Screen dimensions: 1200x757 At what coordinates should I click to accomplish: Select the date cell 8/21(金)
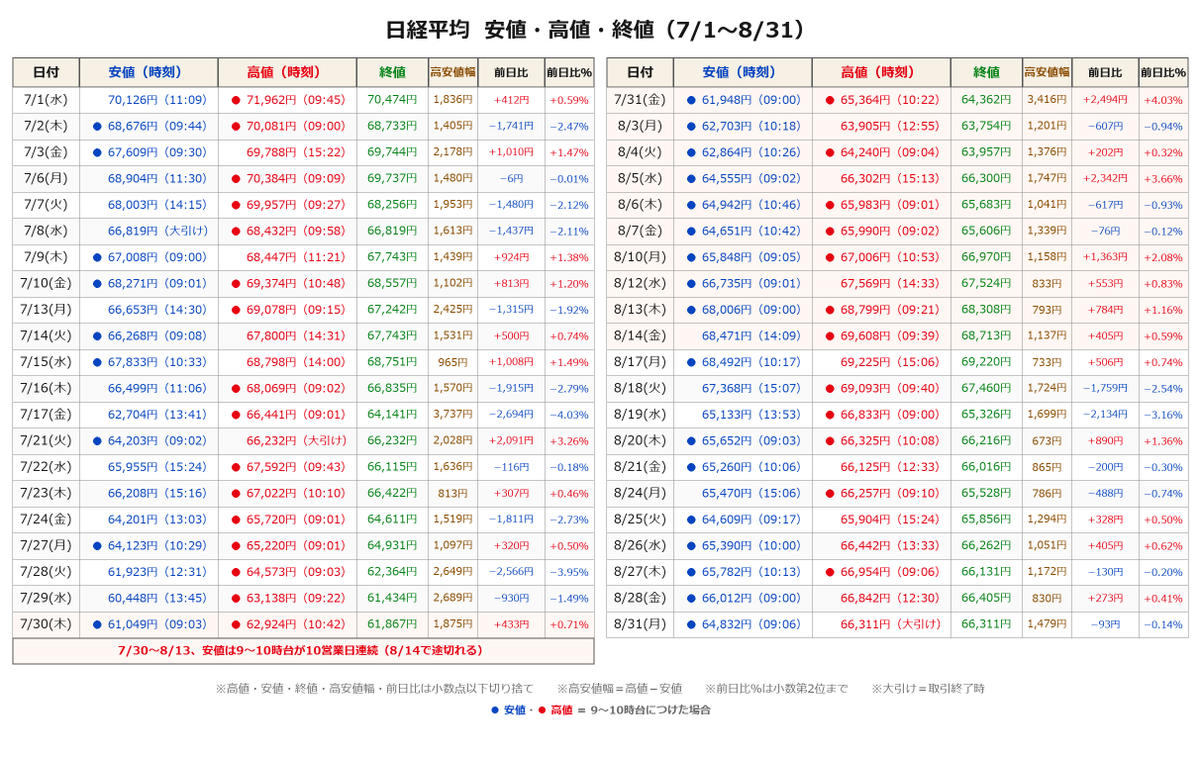[640, 466]
